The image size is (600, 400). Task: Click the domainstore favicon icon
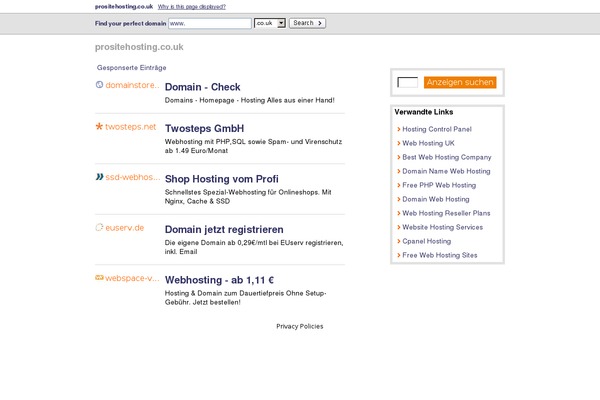pos(99,85)
